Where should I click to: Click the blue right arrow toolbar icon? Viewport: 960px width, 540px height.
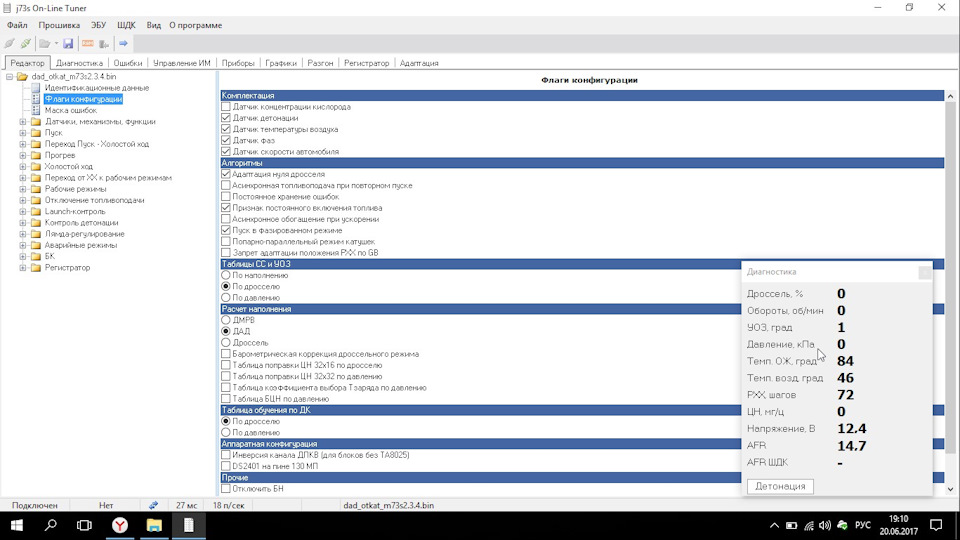(x=123, y=44)
